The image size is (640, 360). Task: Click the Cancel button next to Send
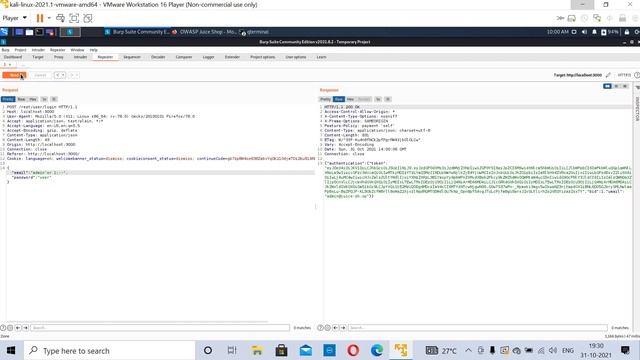40,75
